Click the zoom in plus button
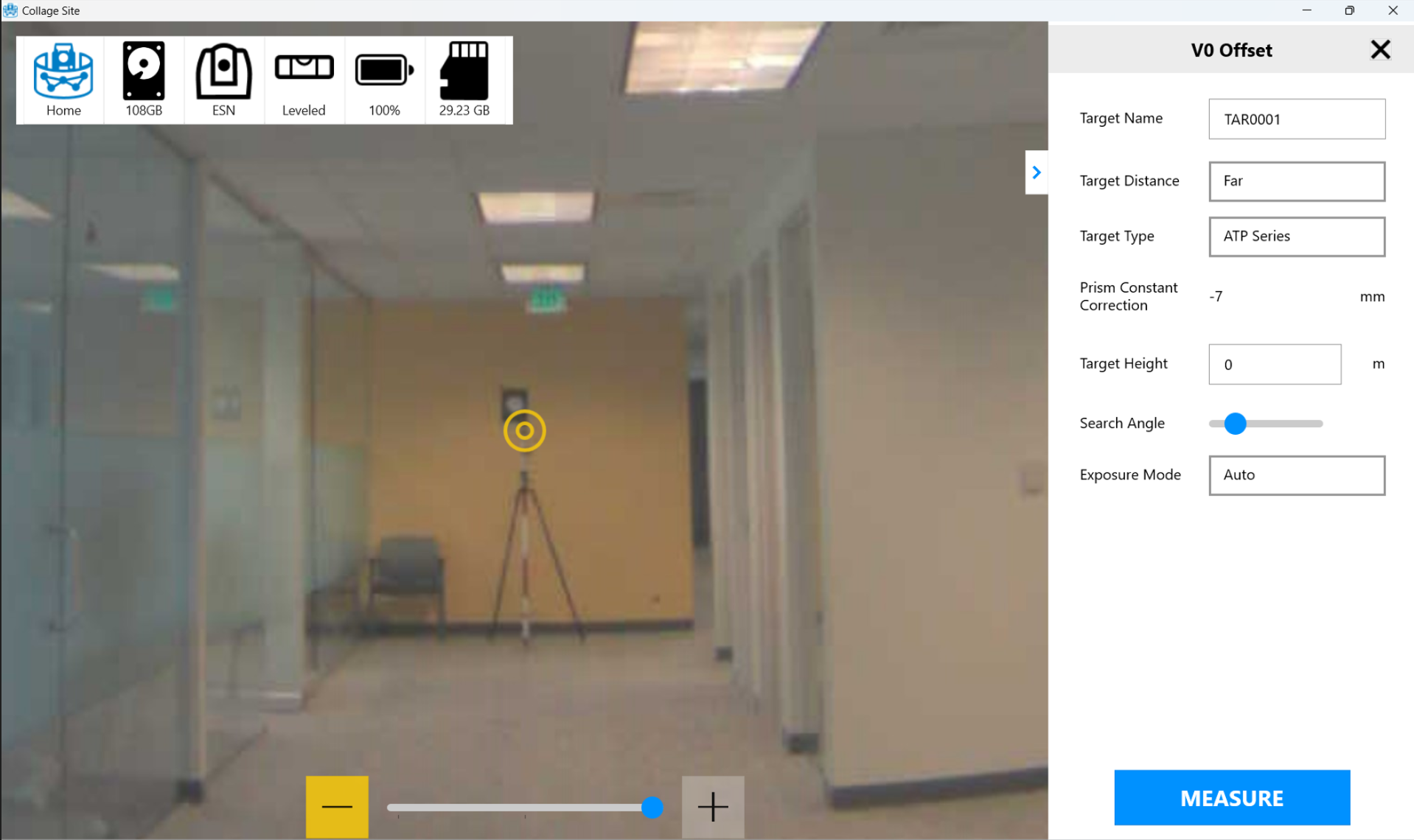The height and width of the screenshot is (840, 1414). (x=712, y=807)
